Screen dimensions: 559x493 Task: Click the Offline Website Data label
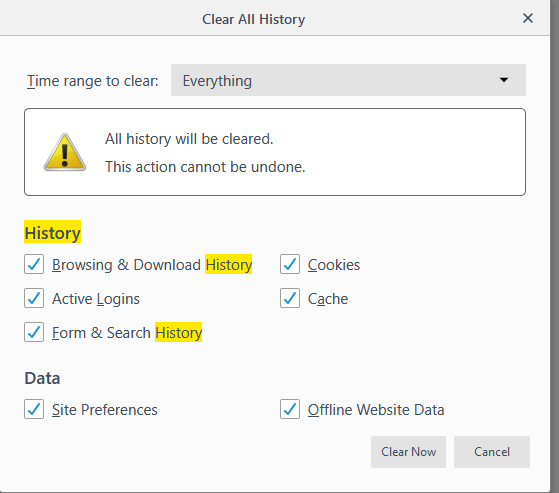[x=376, y=410]
